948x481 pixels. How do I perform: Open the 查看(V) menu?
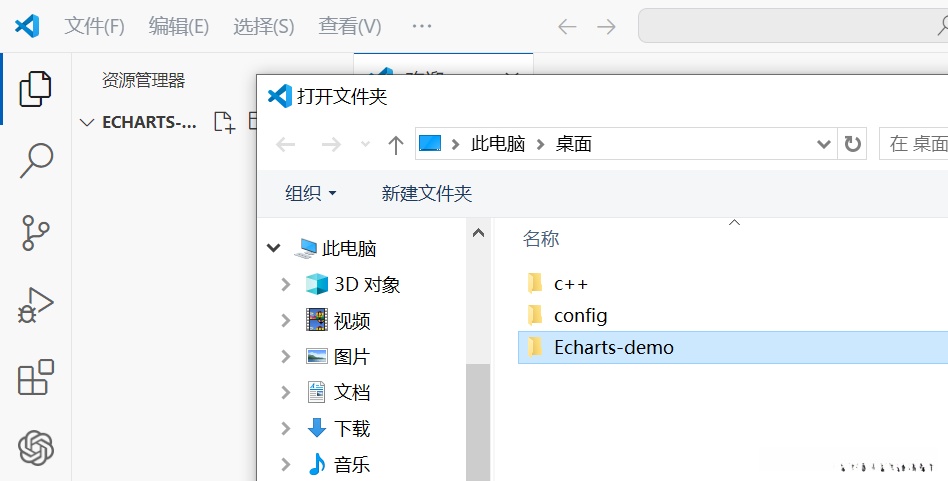[x=349, y=26]
